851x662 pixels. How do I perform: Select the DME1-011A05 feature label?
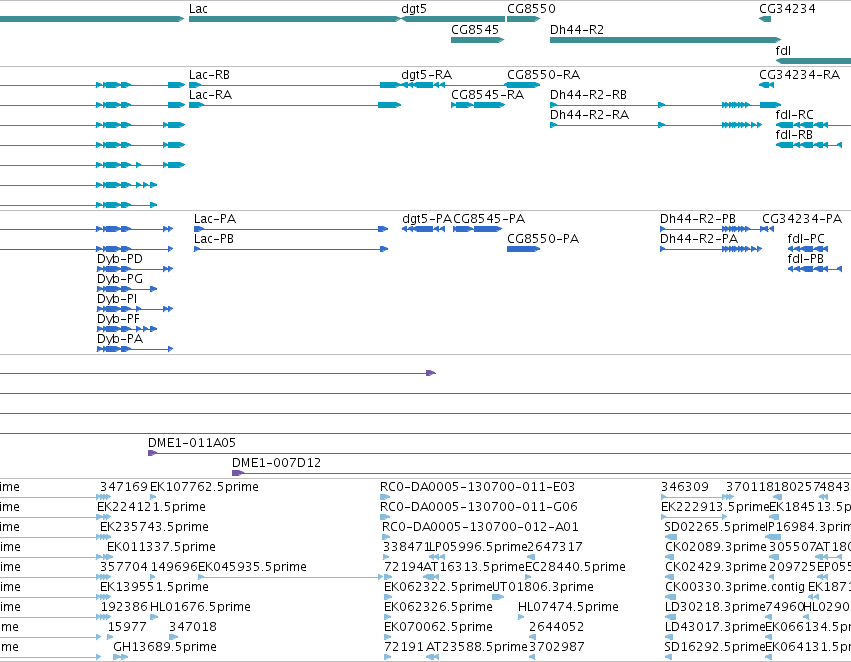[x=192, y=443]
